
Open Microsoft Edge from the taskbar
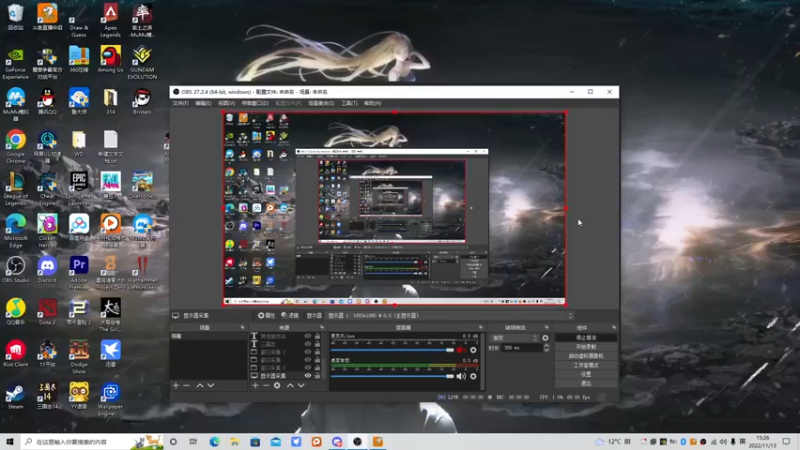[x=214, y=442]
